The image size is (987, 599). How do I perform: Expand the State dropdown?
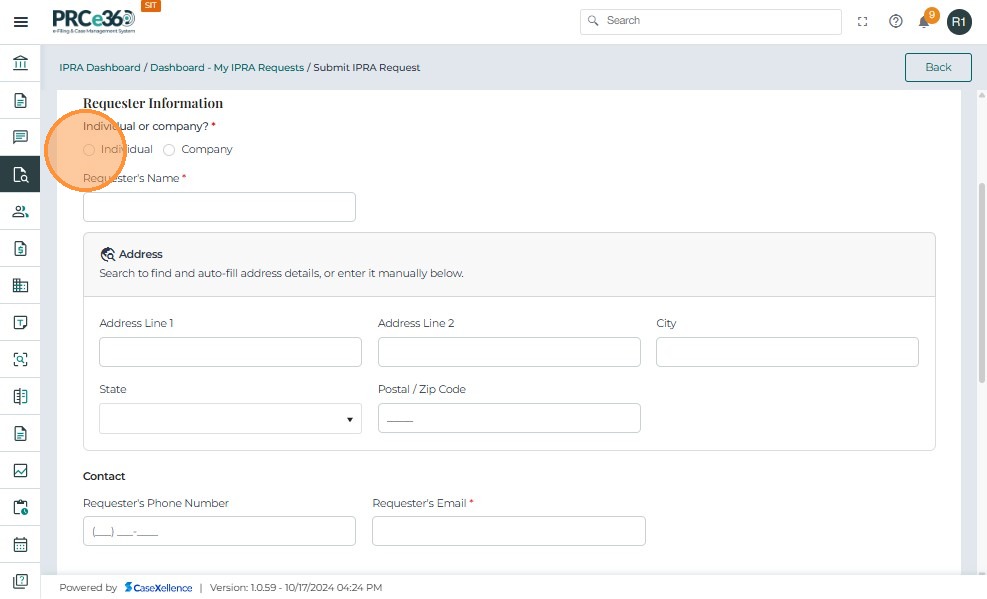tap(230, 419)
